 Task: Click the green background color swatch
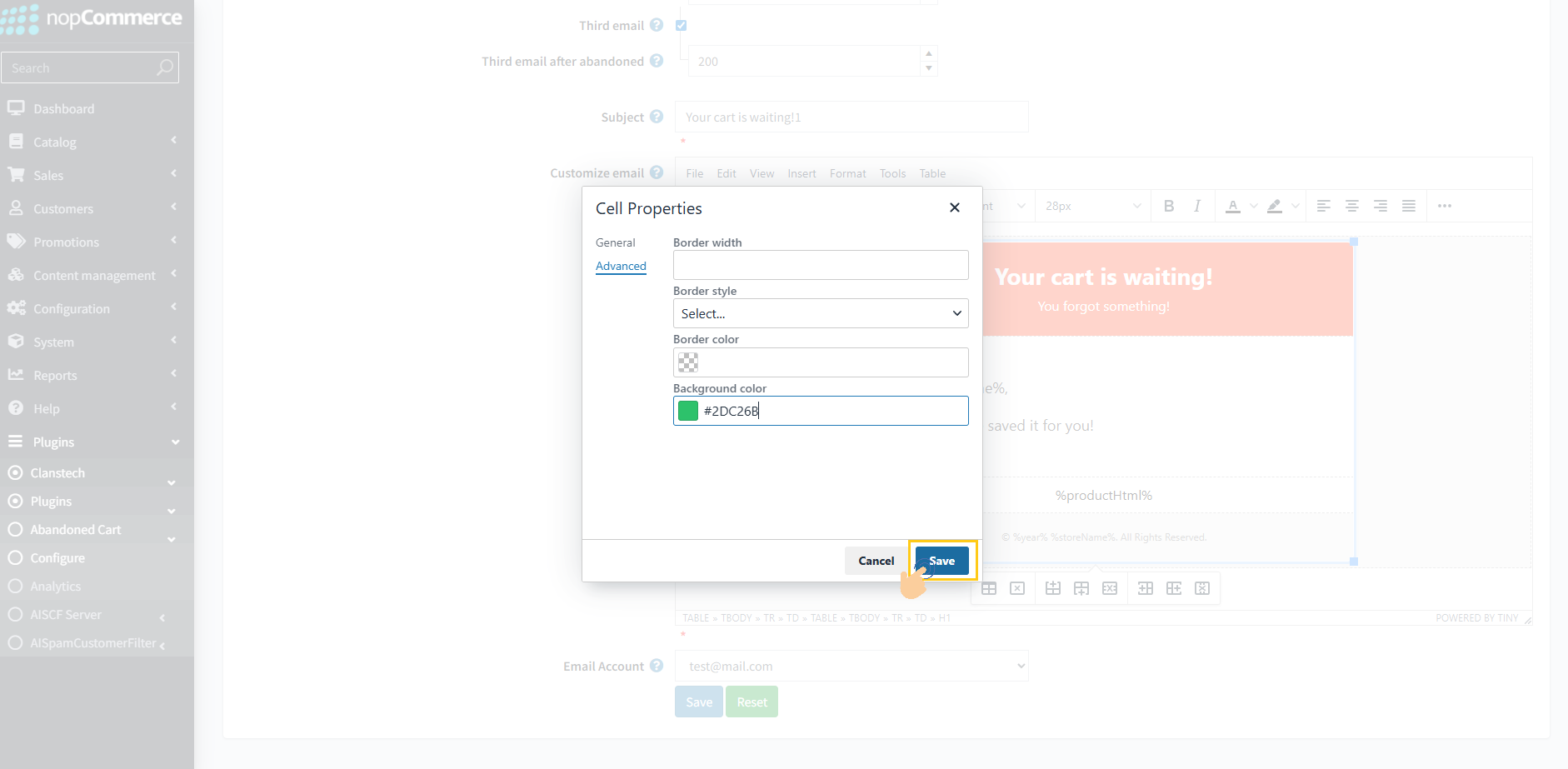pyautogui.click(x=688, y=411)
